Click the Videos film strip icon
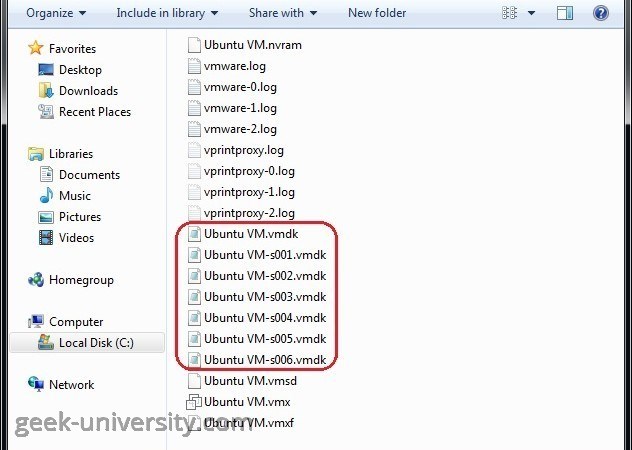 pos(46,238)
